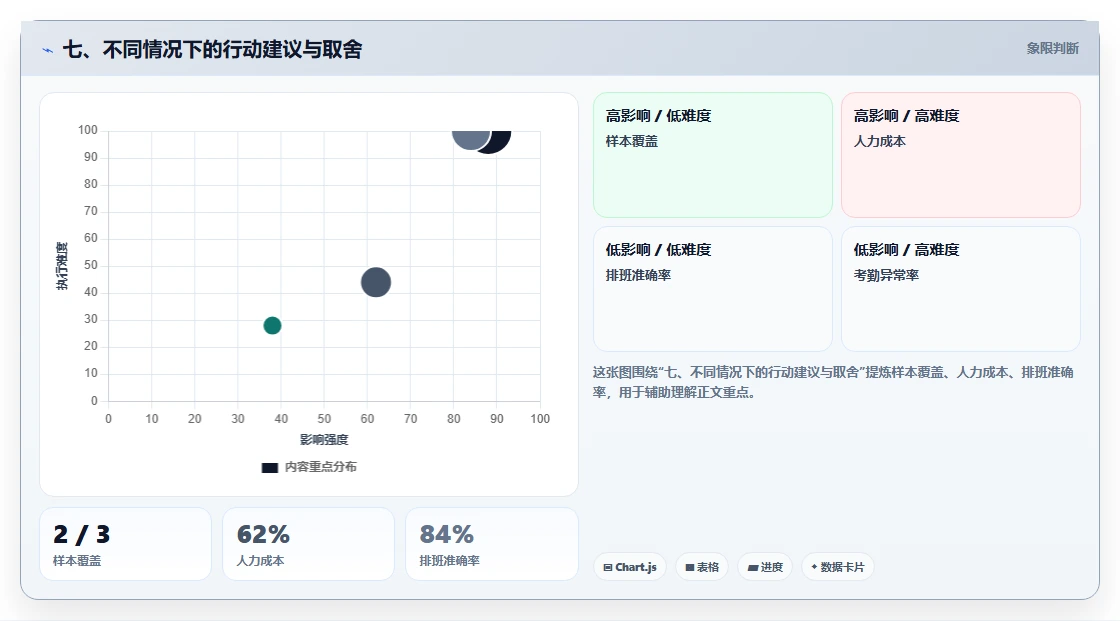Screen dimensions: 1120x621
Task: Click the dark legend color box
Action: 269,468
